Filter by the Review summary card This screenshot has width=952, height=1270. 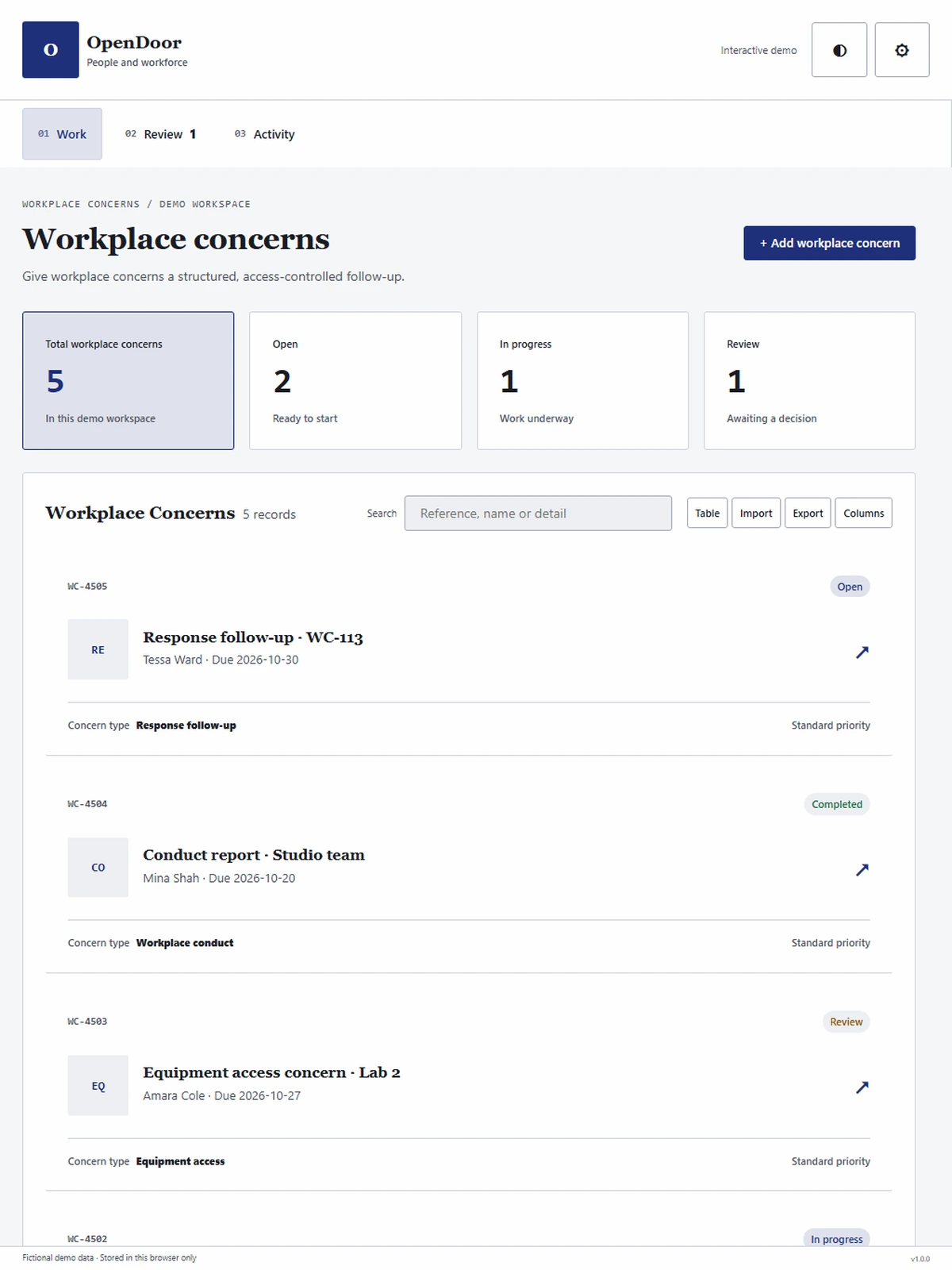point(809,381)
